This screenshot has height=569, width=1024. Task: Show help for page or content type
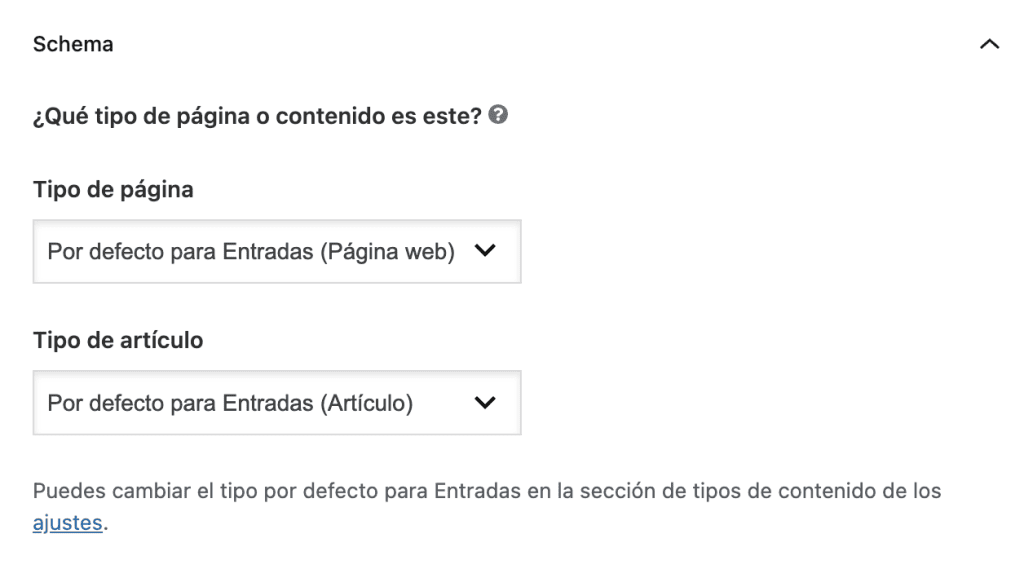(x=499, y=115)
